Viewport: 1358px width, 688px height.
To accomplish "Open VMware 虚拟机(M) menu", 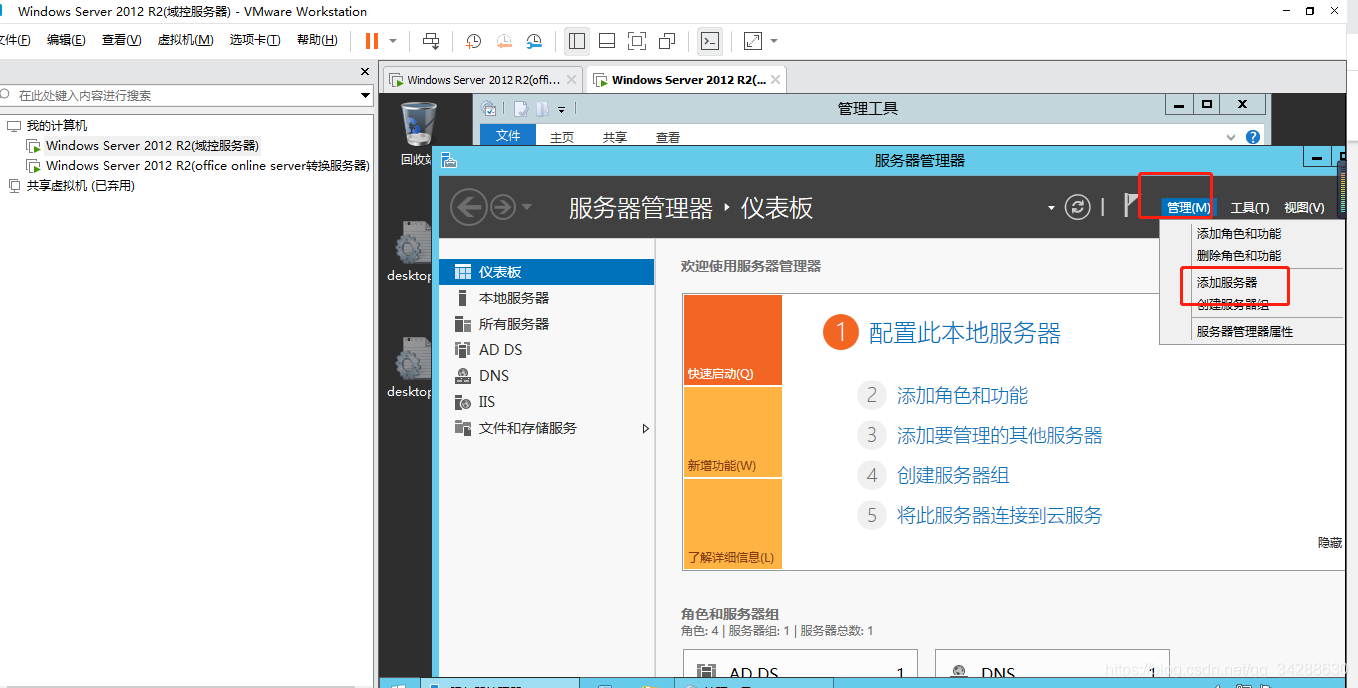I will pos(186,40).
